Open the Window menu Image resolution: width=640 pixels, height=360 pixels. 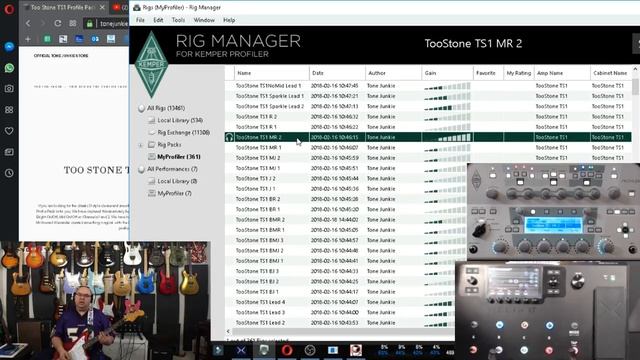204,20
